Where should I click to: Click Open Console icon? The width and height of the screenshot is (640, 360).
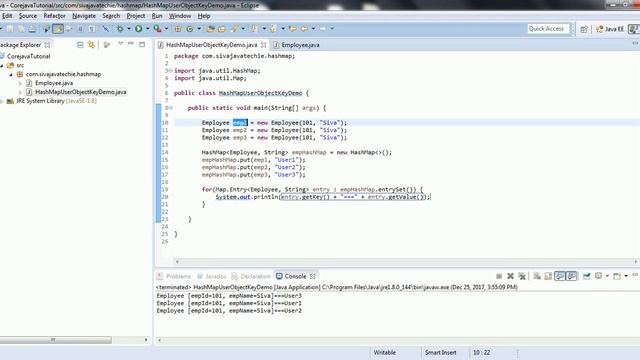[617, 276]
